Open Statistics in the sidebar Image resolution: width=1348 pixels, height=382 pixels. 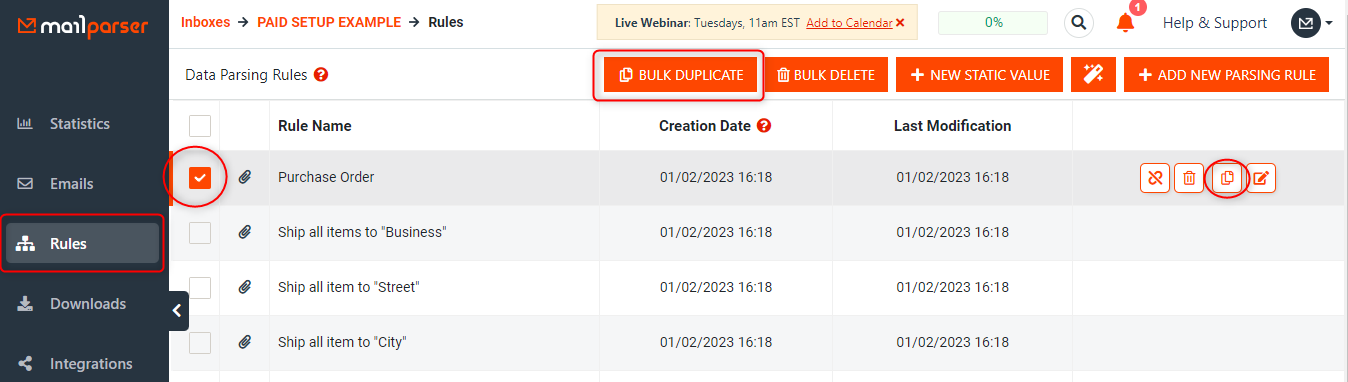click(x=80, y=124)
